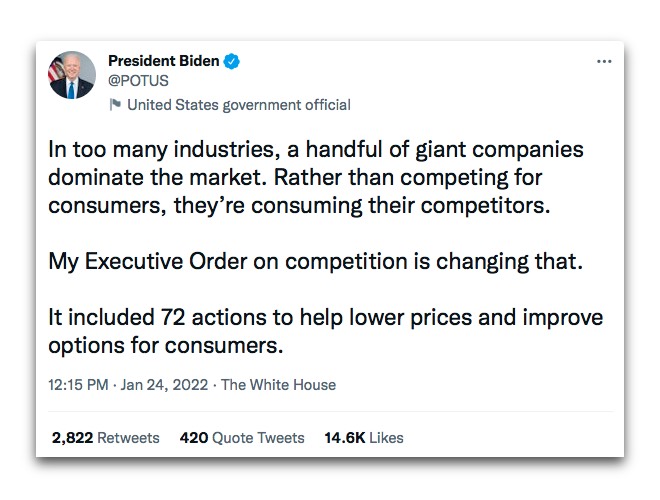Screen dimensions: 660x500
Task: Click the final words "options for consumers."
Action: (x=166, y=346)
